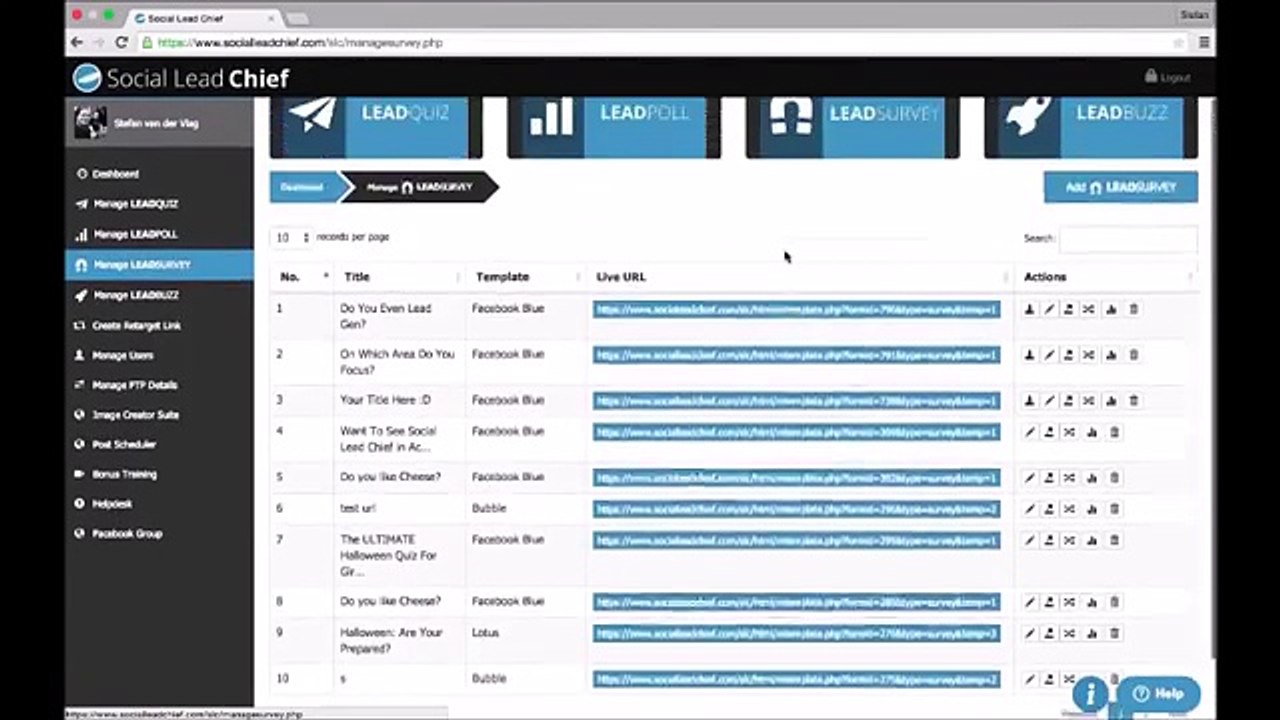Click the pencil icon in the 'test url' row
Screen dimensions: 1280x720
[x=1030, y=509]
